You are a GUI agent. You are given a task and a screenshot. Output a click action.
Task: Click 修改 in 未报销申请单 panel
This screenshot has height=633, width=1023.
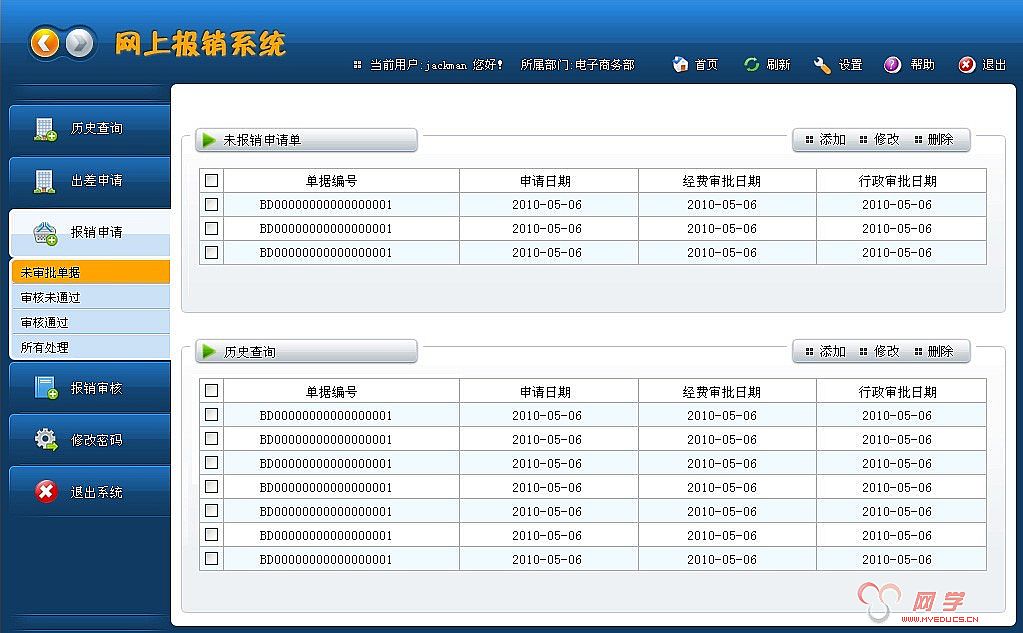tap(880, 140)
